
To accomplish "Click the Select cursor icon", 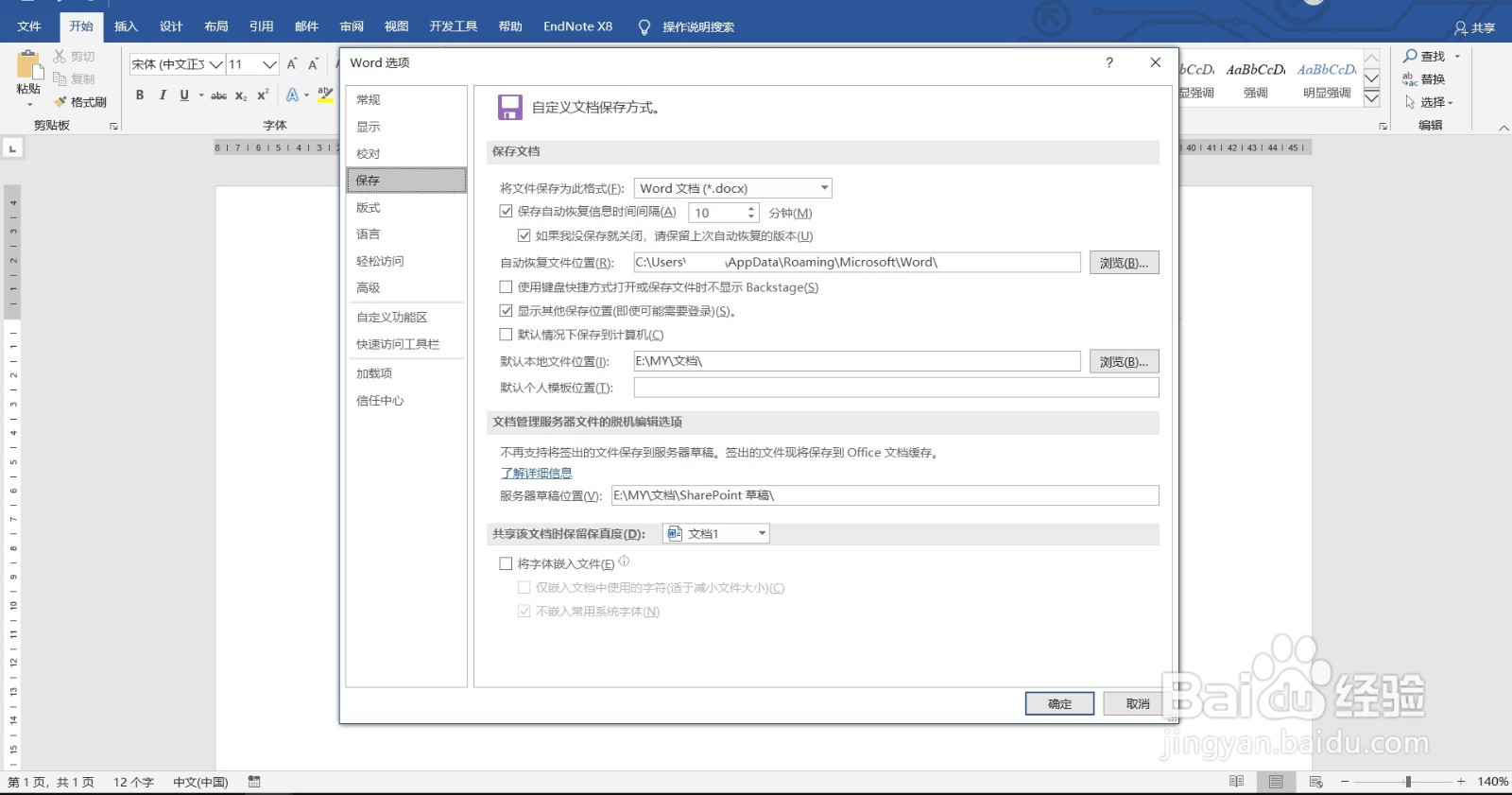I will pyautogui.click(x=1410, y=102).
